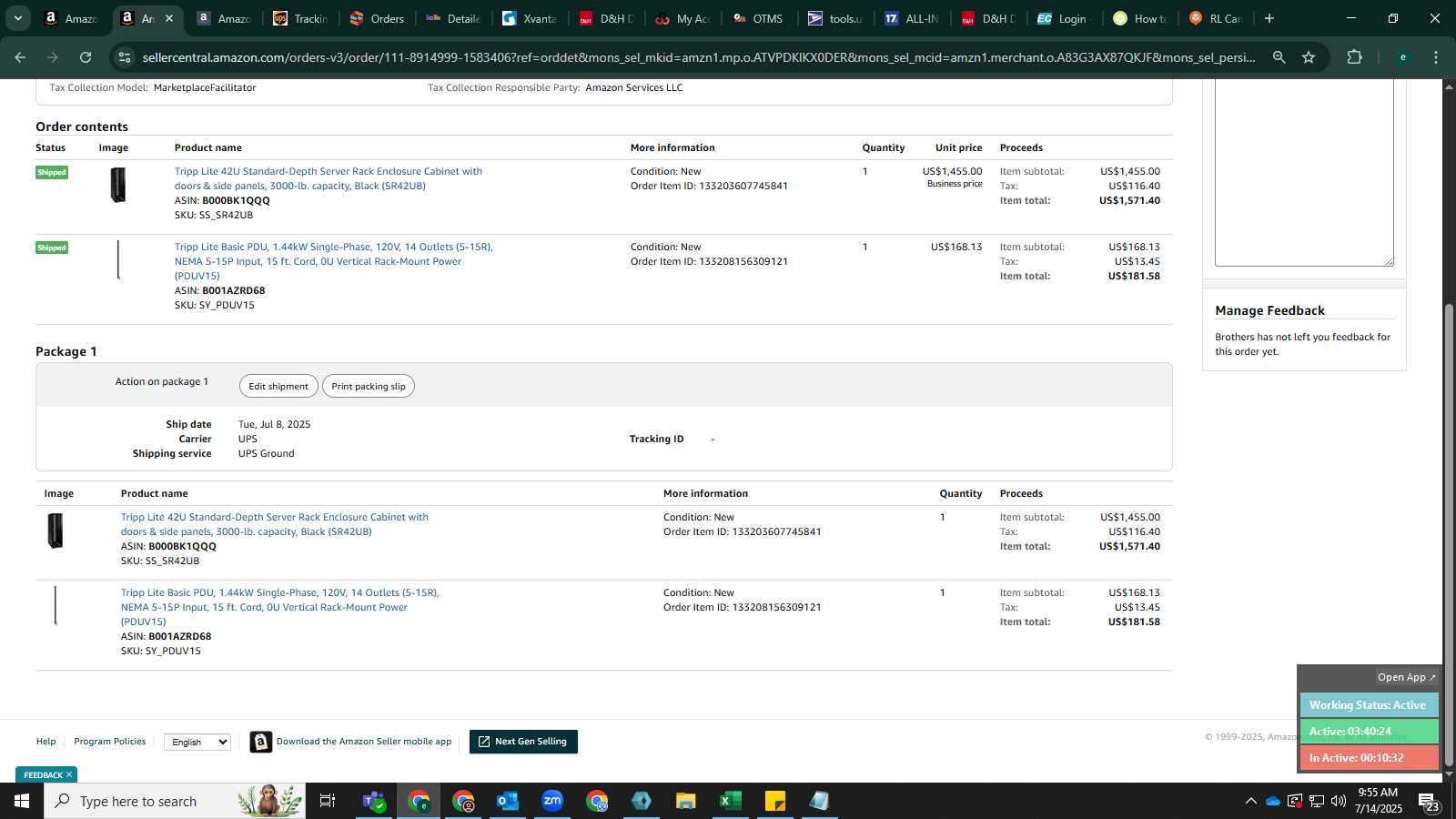Screen dimensions: 1456x819
Task: Open Tripp Lite Basic PDU link in Order contents
Action: click(x=333, y=261)
